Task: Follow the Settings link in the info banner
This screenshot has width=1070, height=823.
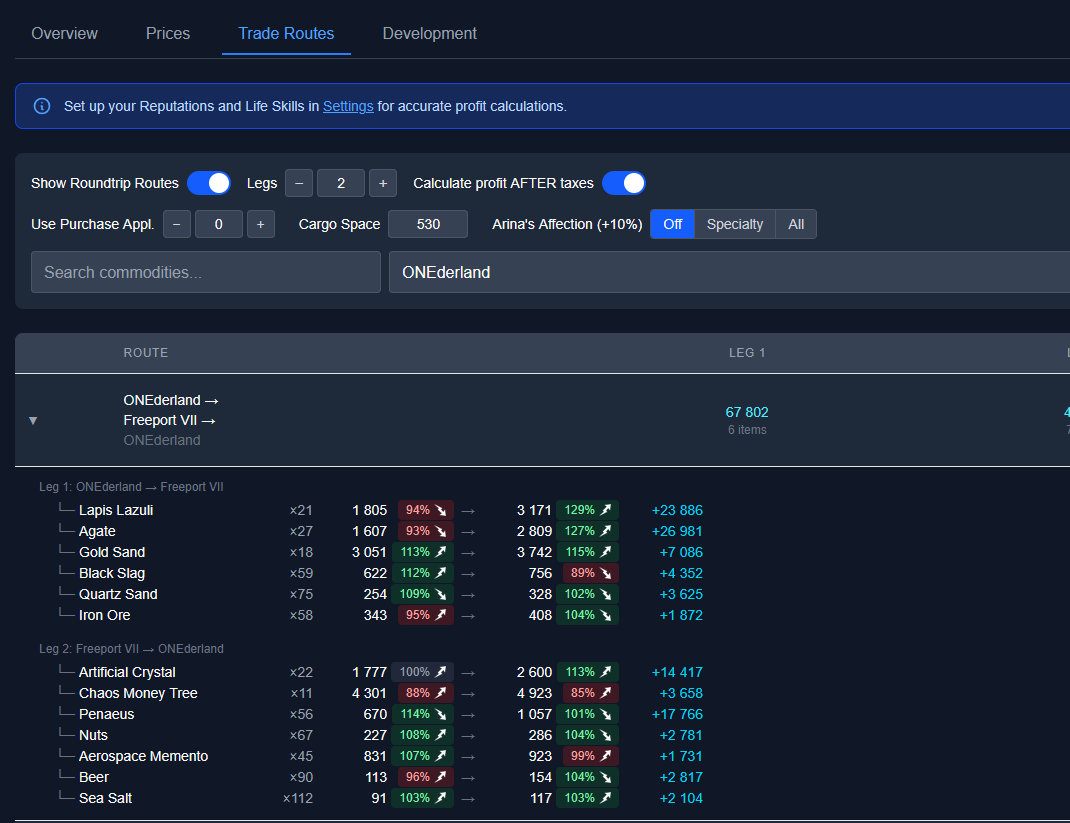Action: point(348,106)
